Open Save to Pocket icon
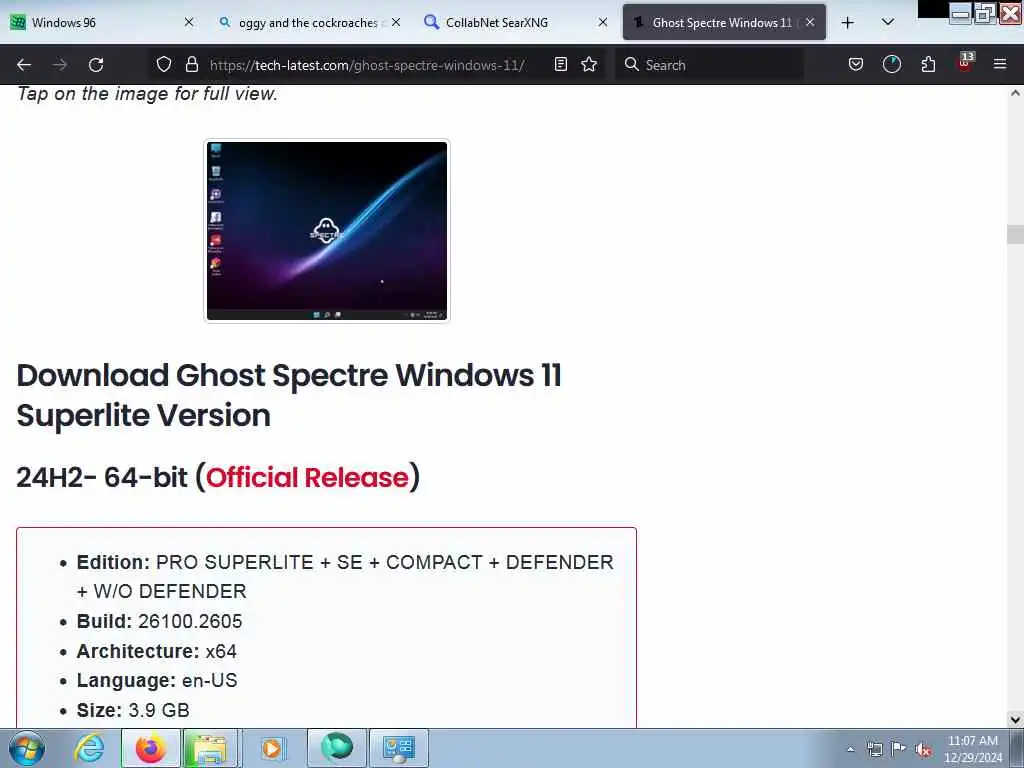Screen dimensions: 1024x768 point(856,64)
